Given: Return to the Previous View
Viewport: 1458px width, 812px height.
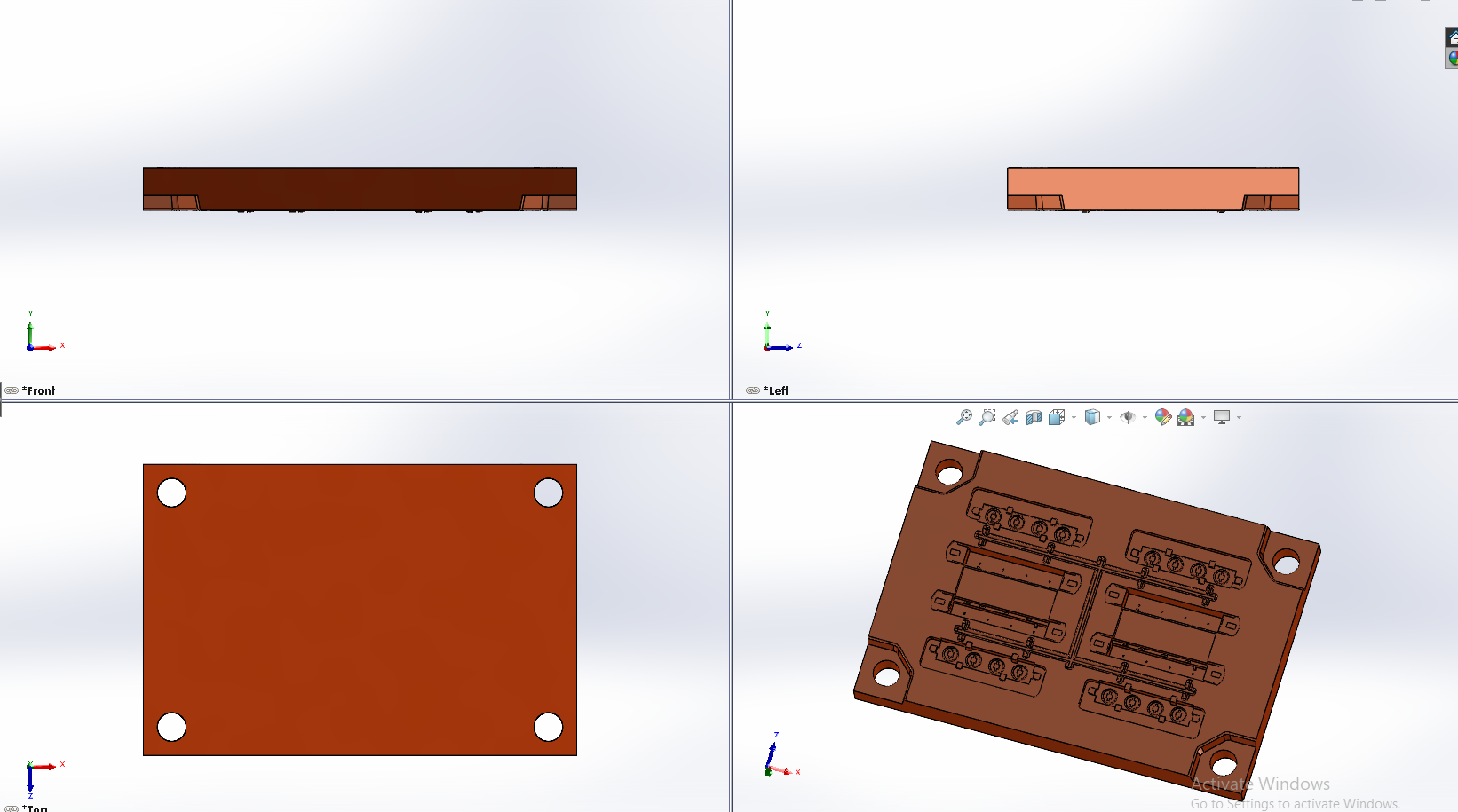Looking at the screenshot, I should (x=1010, y=417).
